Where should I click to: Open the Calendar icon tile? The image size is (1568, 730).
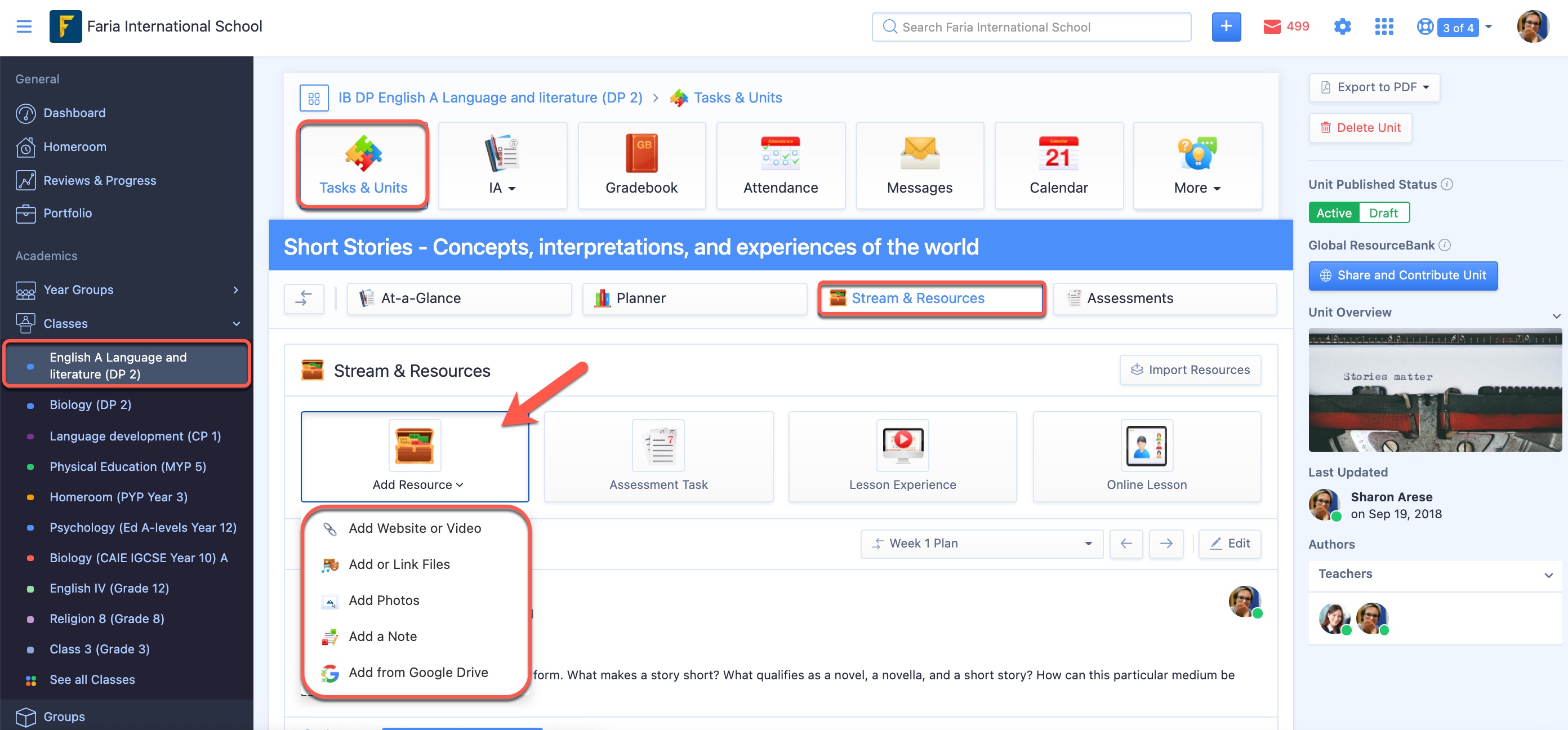tap(1058, 165)
